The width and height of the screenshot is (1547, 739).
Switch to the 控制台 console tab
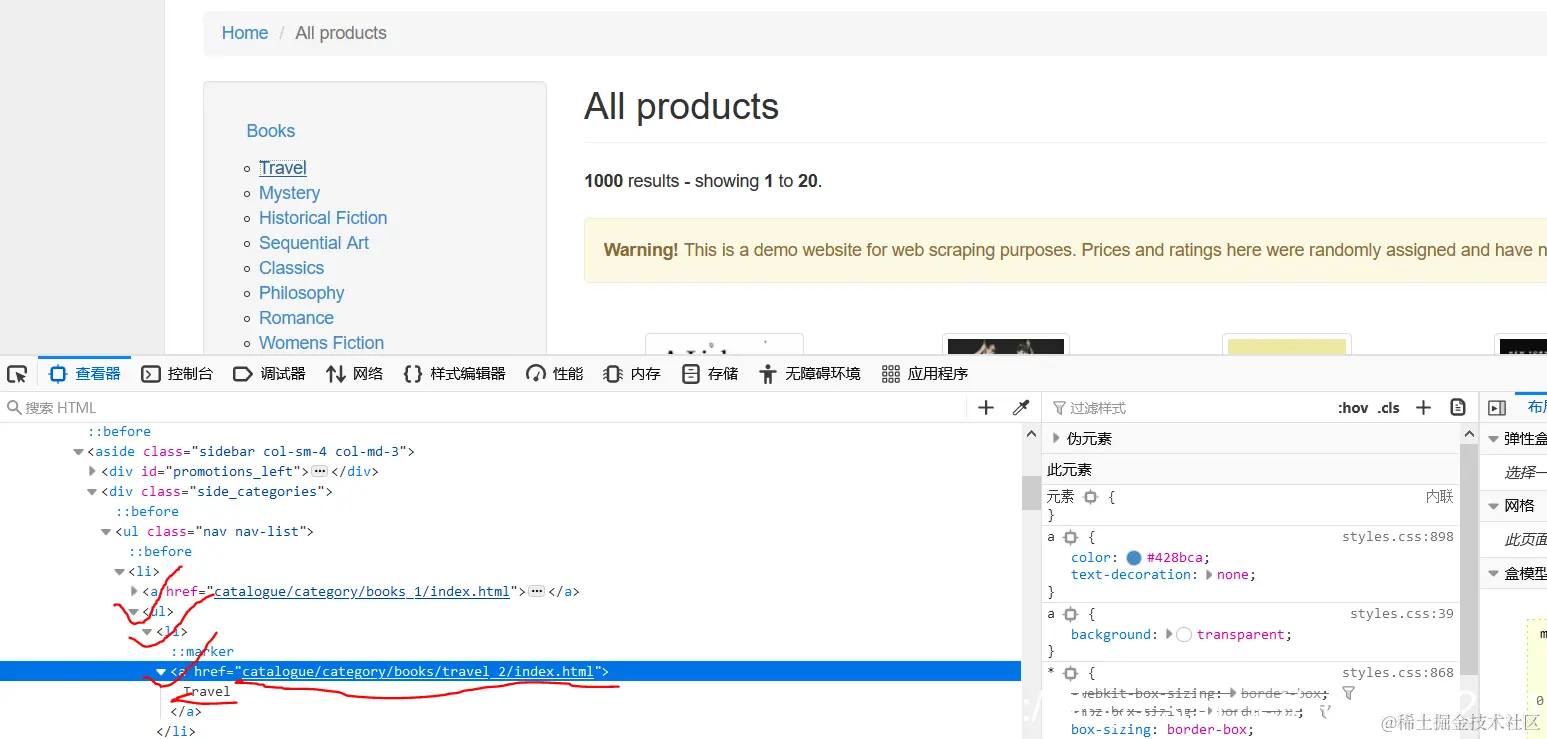click(177, 374)
